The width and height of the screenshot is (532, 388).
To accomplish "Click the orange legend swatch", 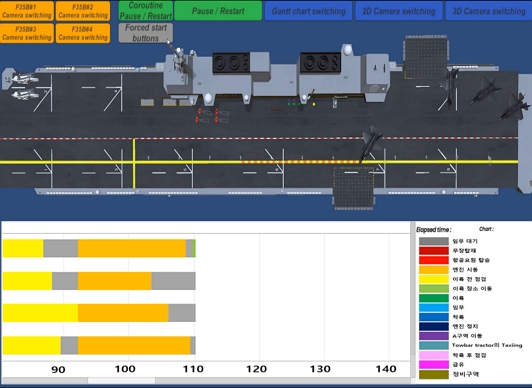I will tap(434, 270).
